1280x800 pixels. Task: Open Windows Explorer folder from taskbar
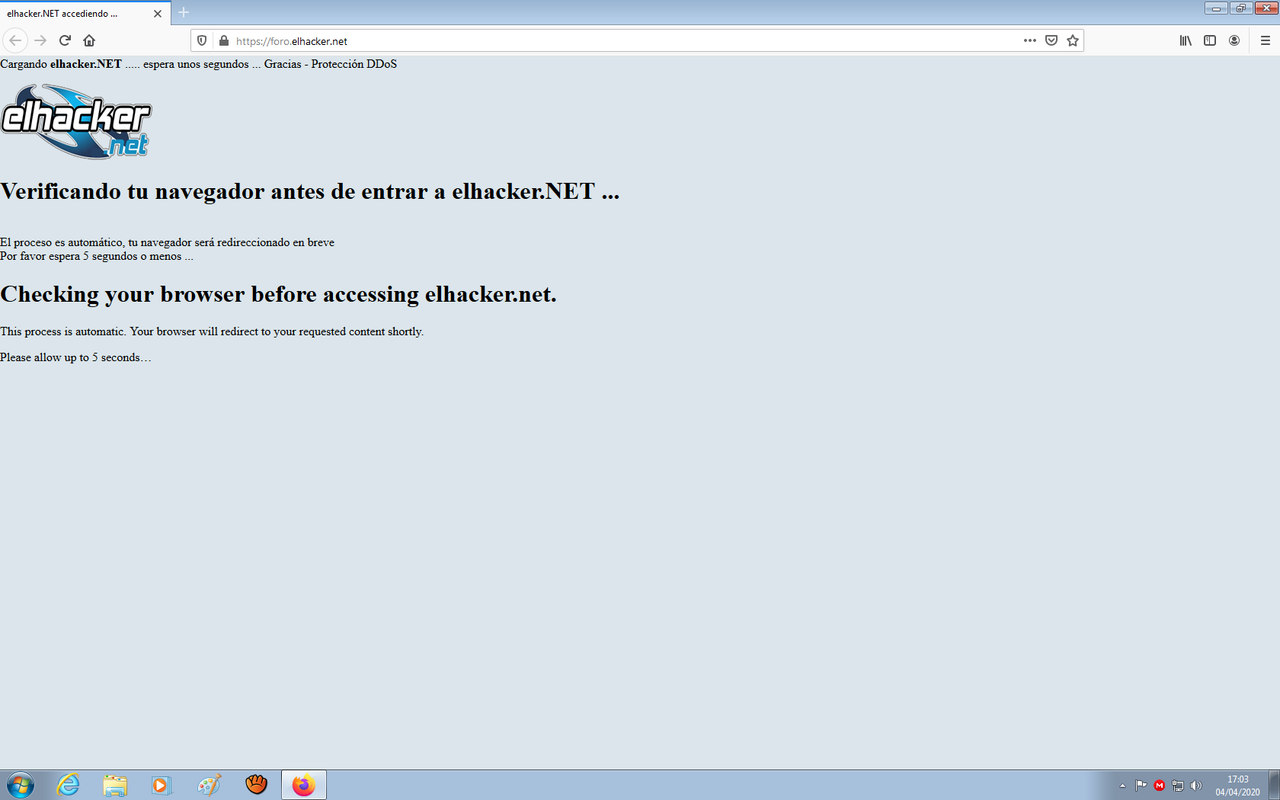pos(115,785)
